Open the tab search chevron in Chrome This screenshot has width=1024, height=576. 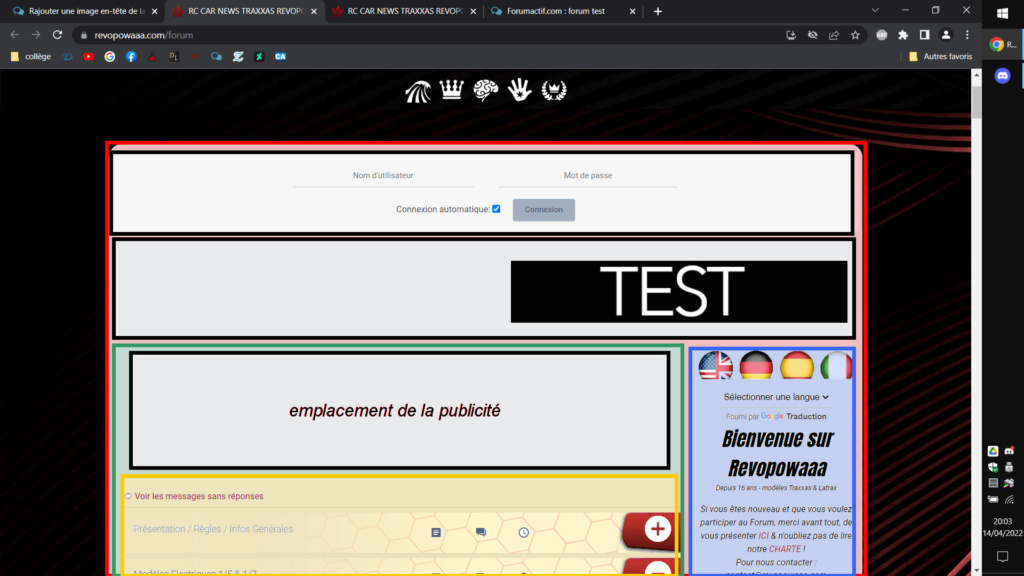pyautogui.click(x=875, y=10)
